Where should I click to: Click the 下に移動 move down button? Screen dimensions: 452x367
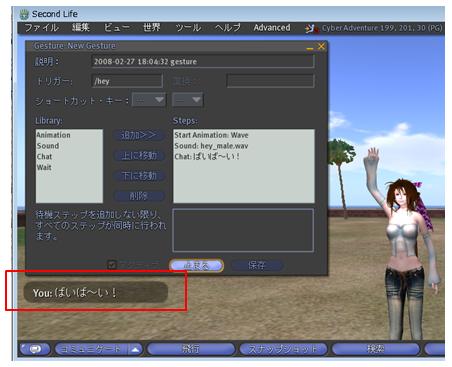click(x=139, y=176)
